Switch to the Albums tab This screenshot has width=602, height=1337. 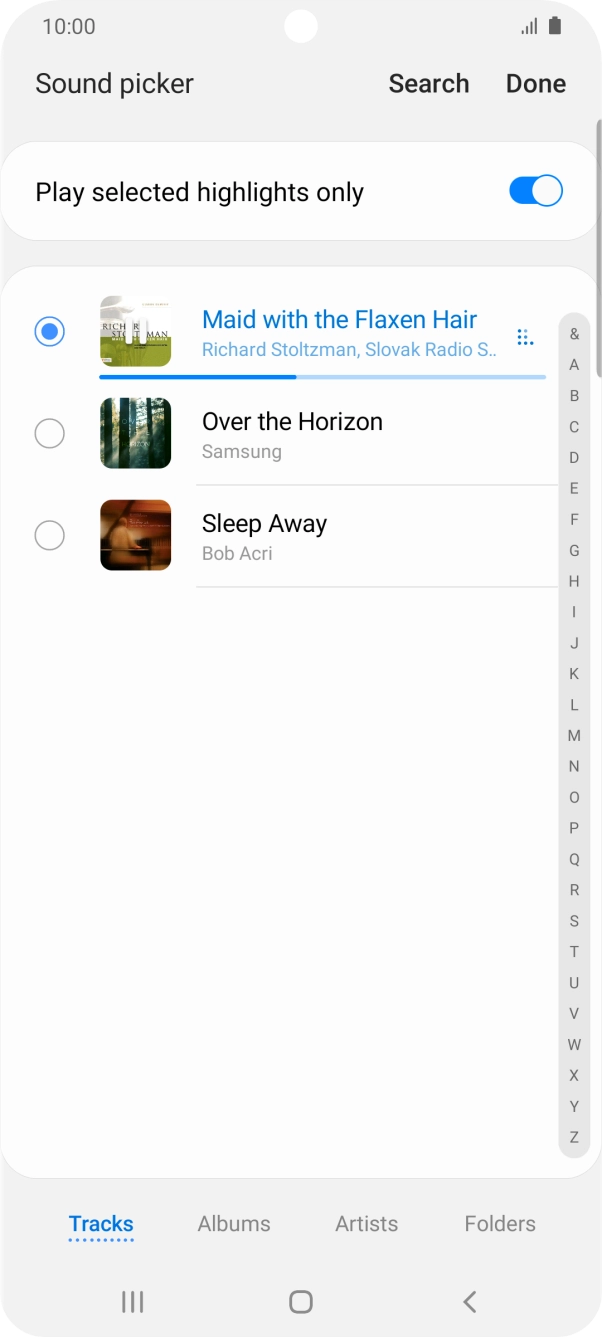(234, 1223)
